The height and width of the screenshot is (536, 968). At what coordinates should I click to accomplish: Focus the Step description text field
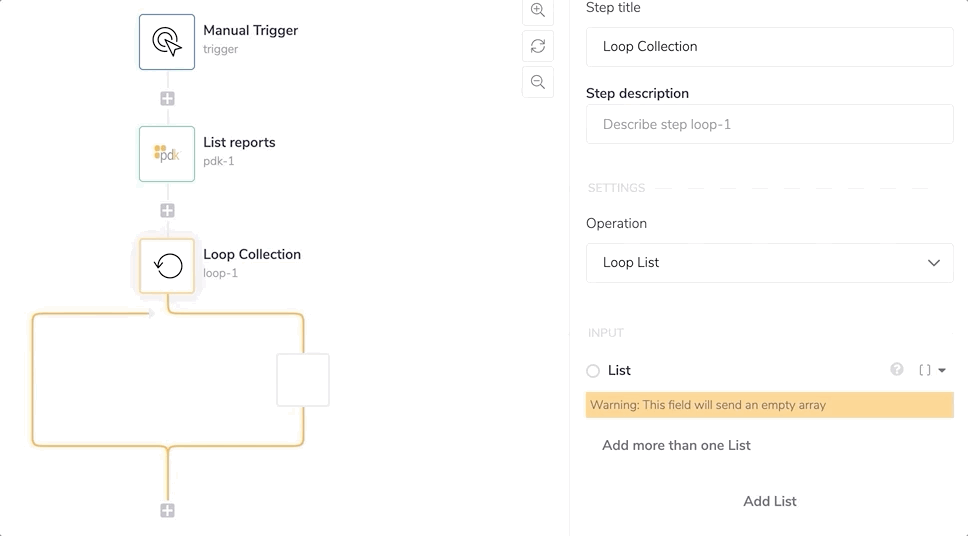769,125
